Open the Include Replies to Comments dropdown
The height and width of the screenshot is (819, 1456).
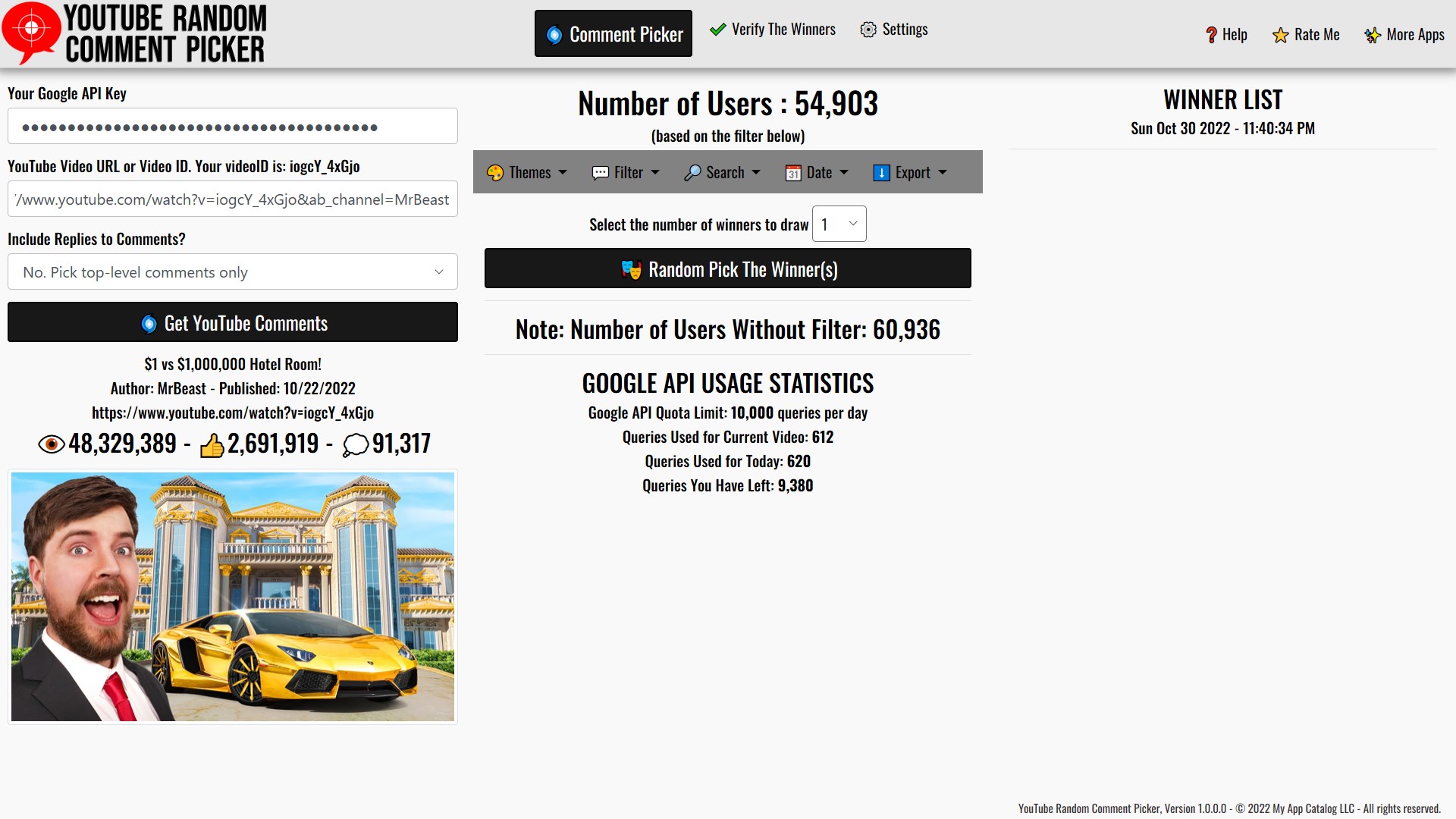pyautogui.click(x=233, y=272)
